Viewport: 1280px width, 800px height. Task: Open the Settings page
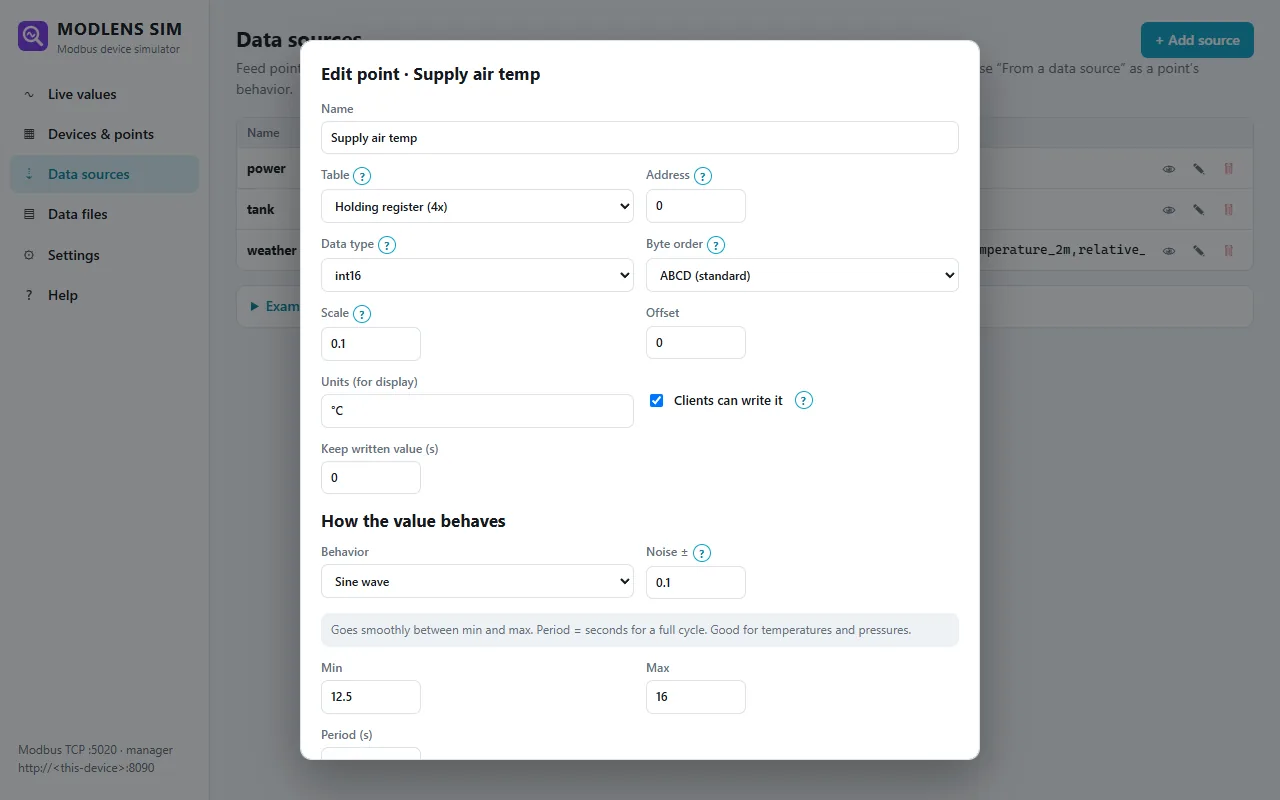[x=104, y=255]
